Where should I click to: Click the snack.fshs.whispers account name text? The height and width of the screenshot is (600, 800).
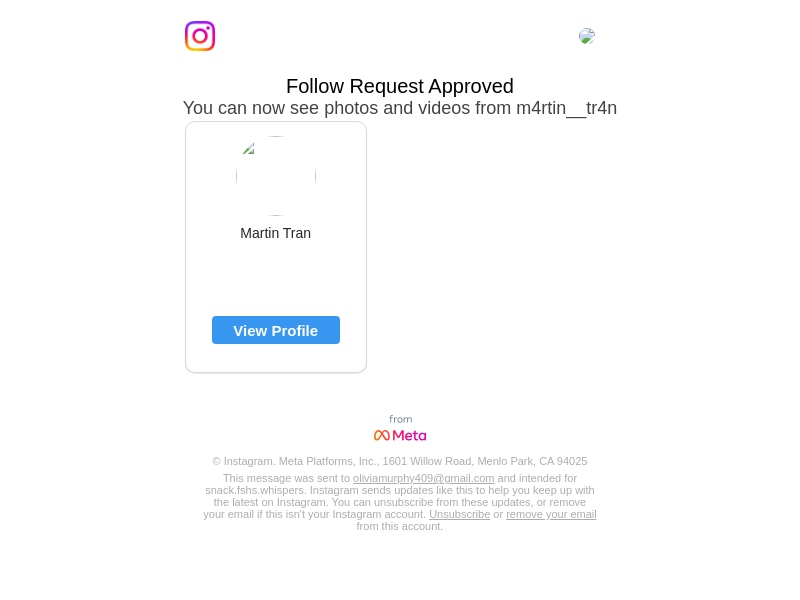click(x=255, y=490)
